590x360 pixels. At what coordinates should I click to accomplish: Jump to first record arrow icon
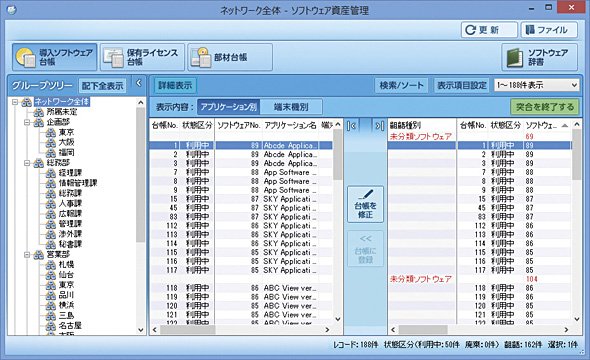point(351,126)
